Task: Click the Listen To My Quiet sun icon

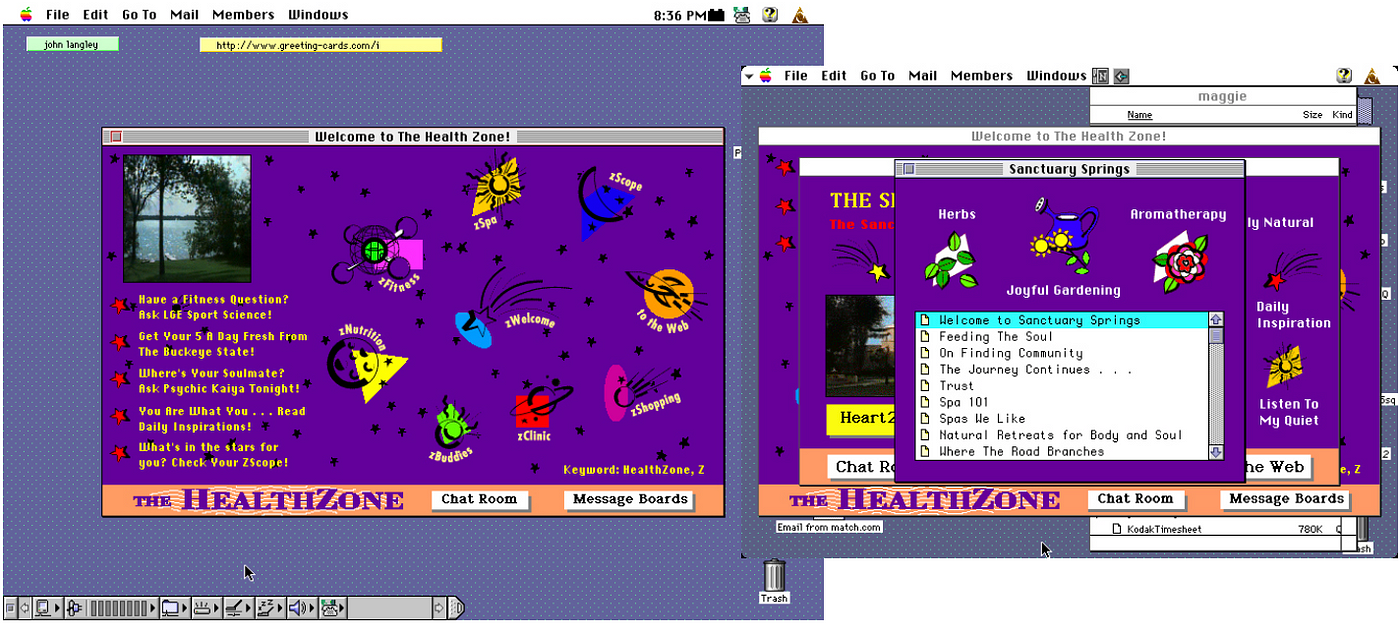Action: [x=1284, y=366]
